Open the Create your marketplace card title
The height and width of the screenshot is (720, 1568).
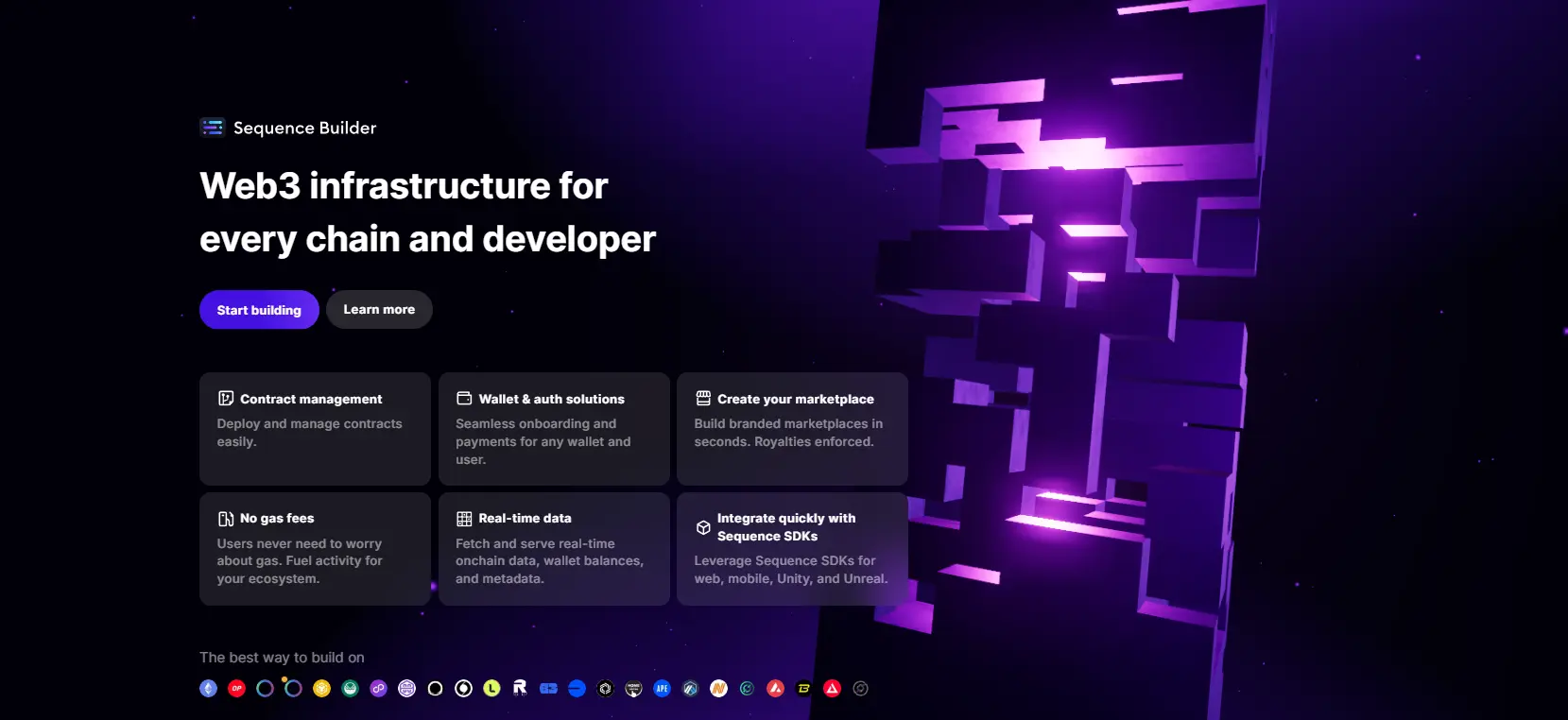(x=795, y=400)
